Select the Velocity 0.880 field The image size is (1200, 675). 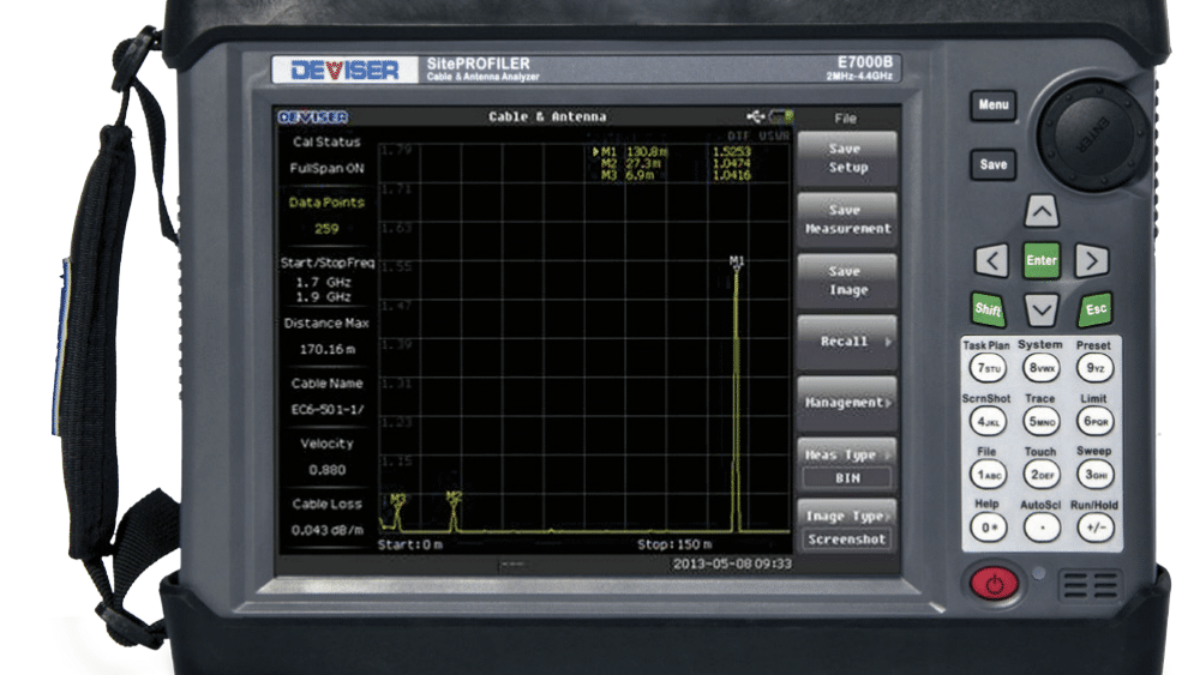(327, 457)
